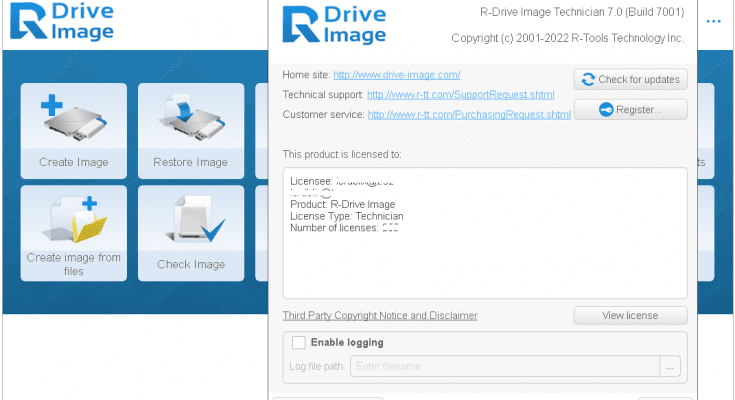Open Third Party Copyright Notice and Disclaimer
The width and height of the screenshot is (735, 400).
pos(380,316)
